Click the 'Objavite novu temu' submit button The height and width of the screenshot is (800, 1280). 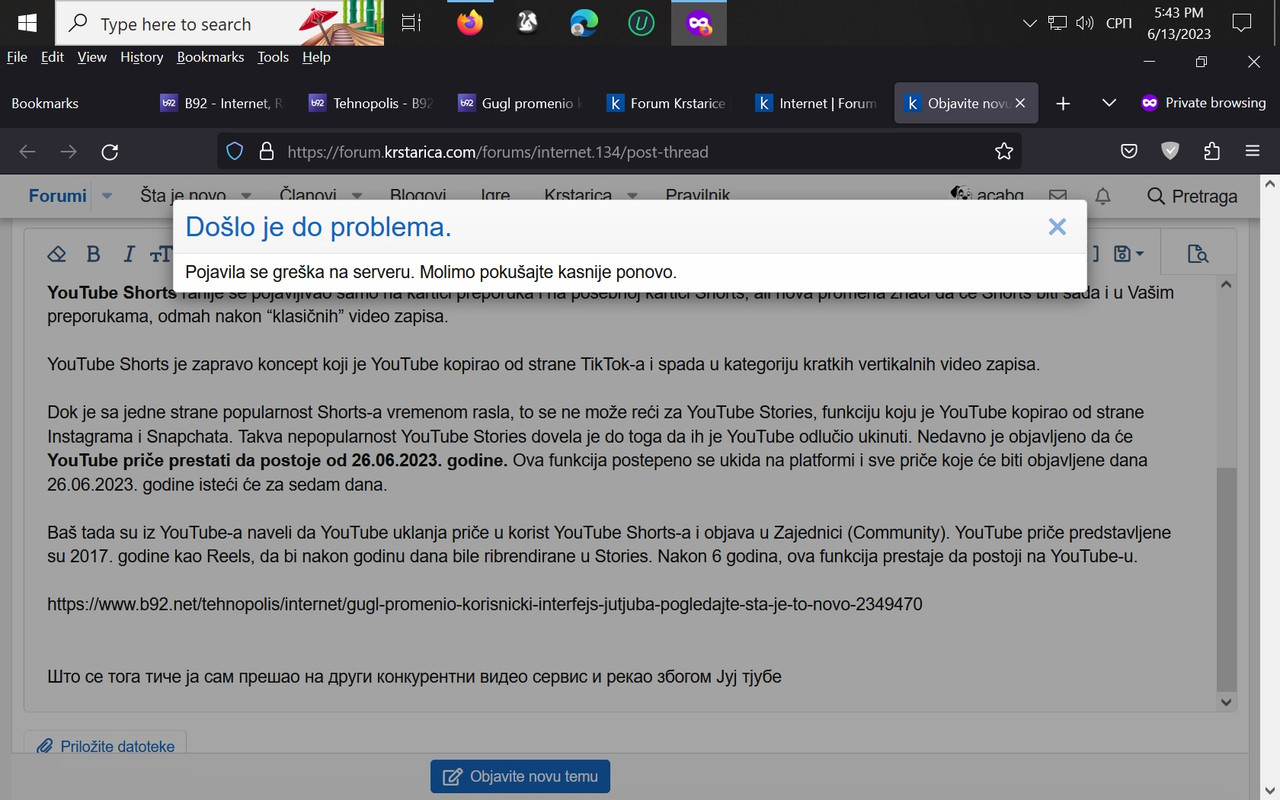pos(520,776)
